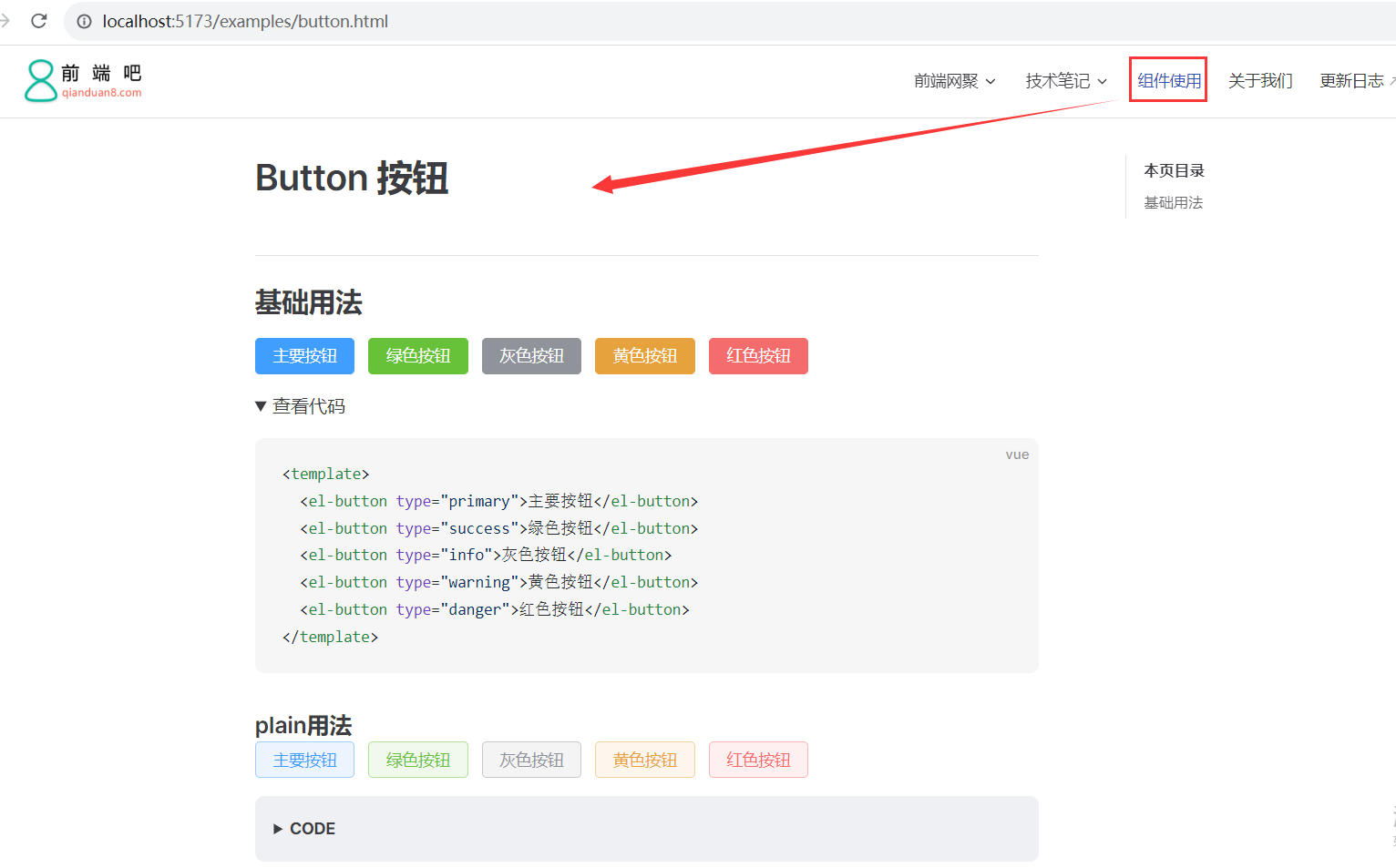Click the address bar URL field

click(x=729, y=21)
